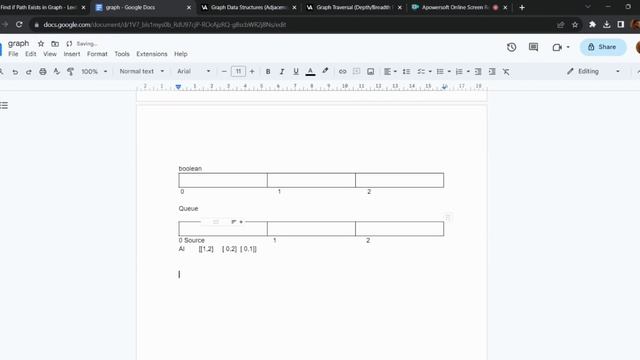
Task: Select the Paint format tool
Action: click(x=70, y=71)
